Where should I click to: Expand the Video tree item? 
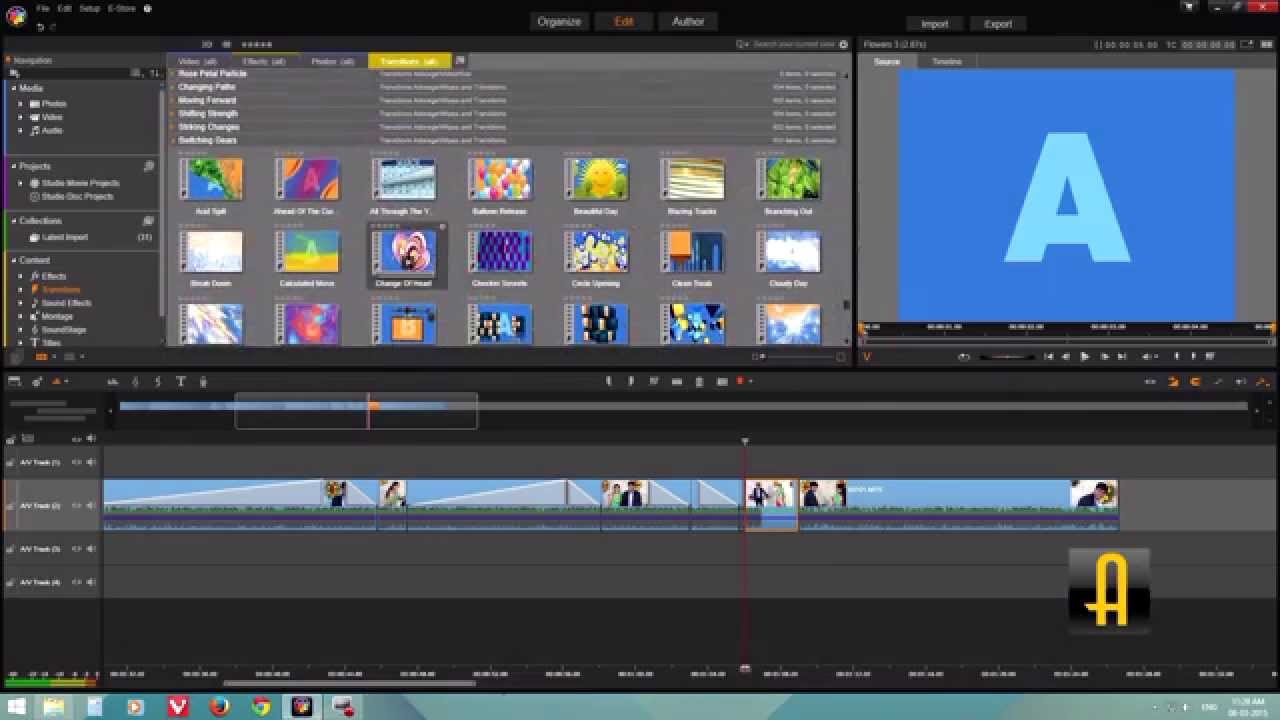20,117
